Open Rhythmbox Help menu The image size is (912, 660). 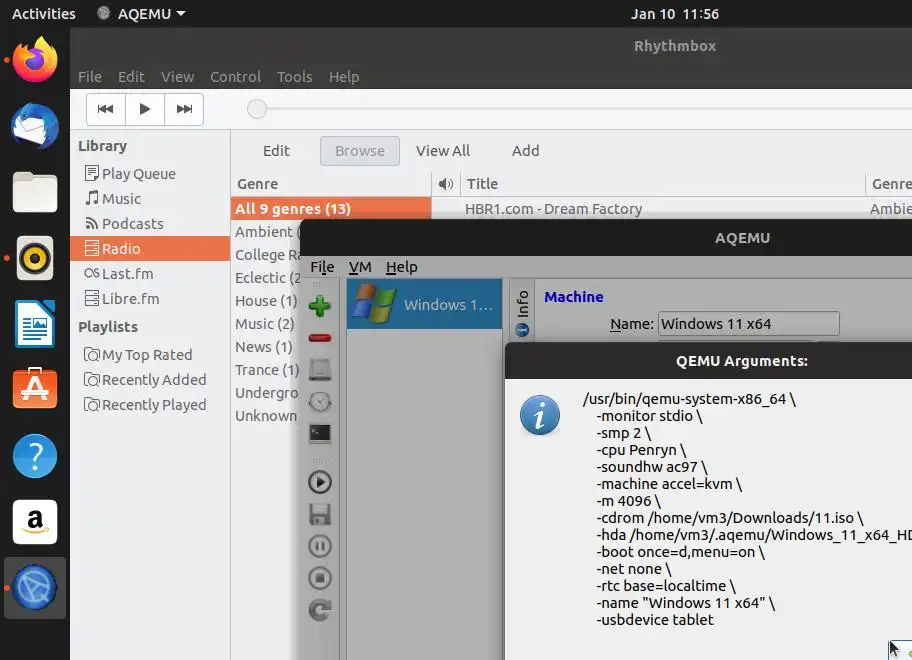coord(344,77)
